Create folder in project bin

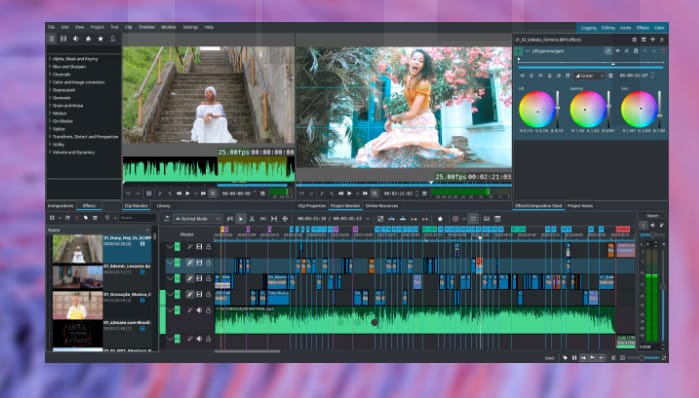[x=67, y=218]
